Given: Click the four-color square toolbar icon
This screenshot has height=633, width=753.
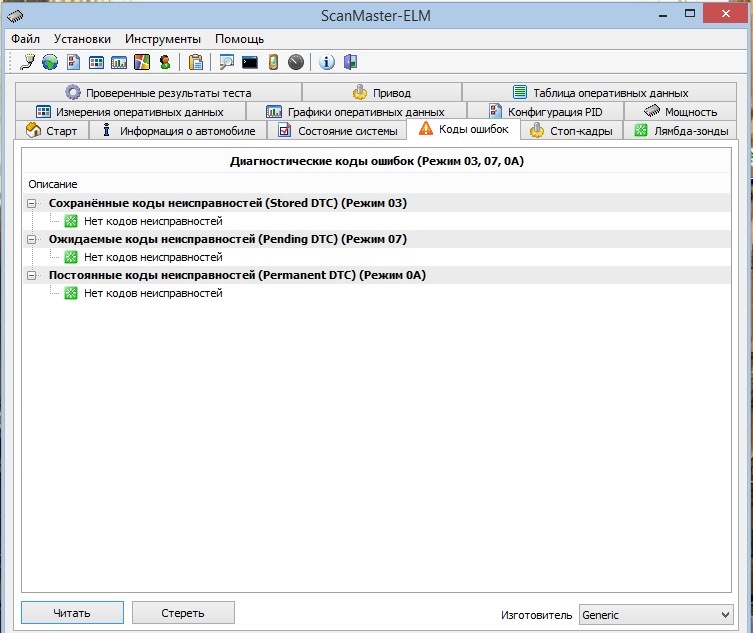Looking at the screenshot, I should tap(142, 62).
